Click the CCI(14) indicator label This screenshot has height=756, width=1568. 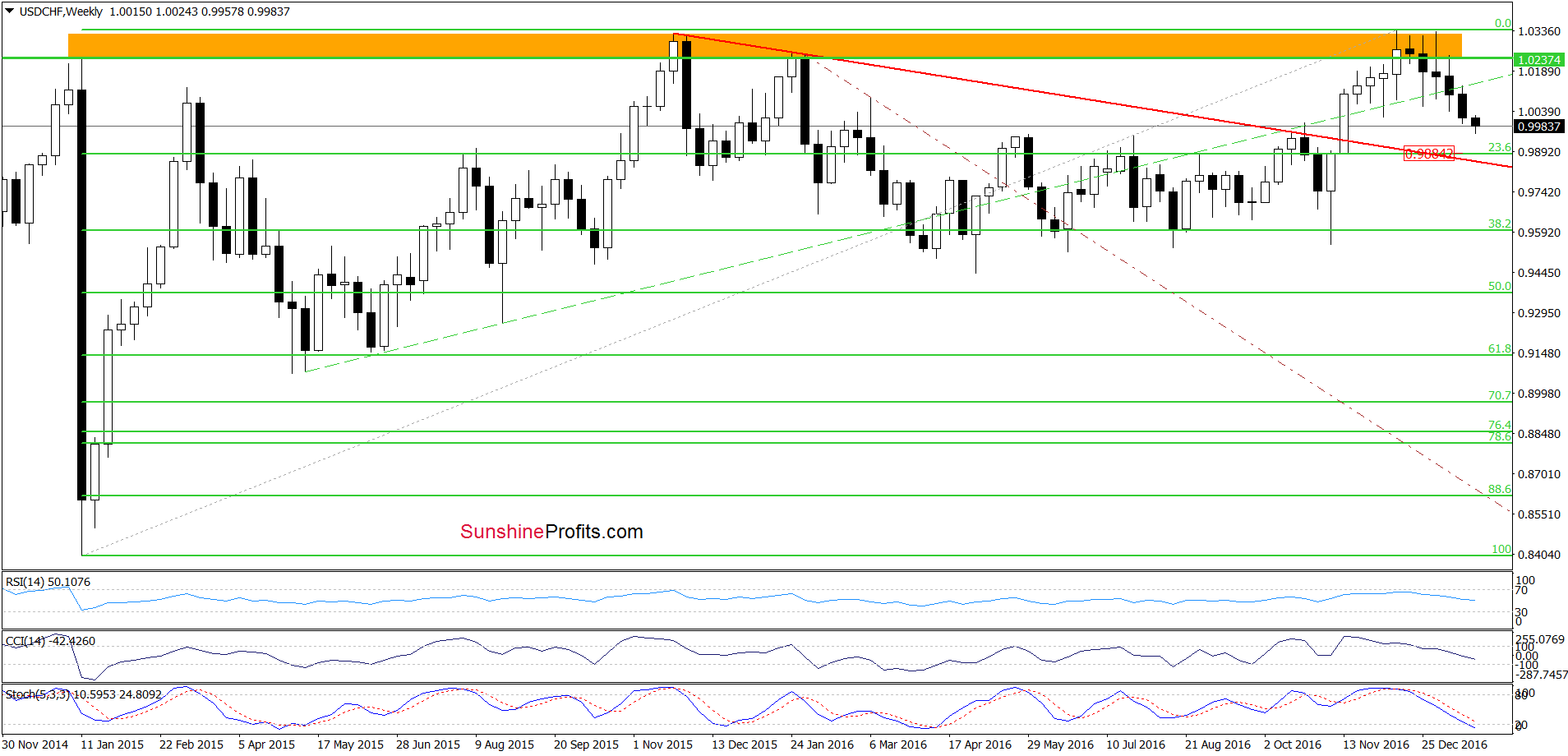click(50, 641)
